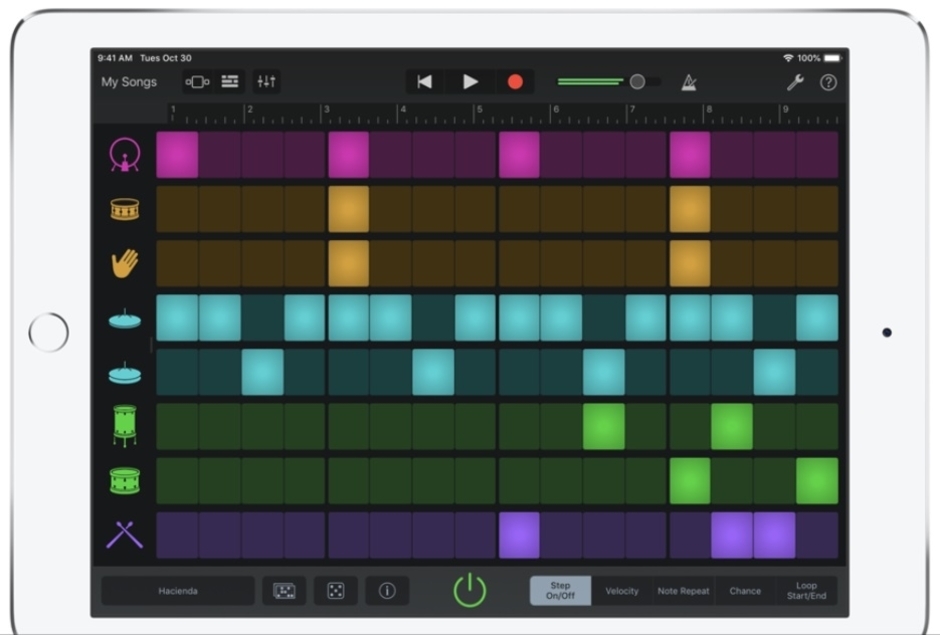940x635 pixels.
Task: Turn off snare step 5
Action: (x=348, y=209)
